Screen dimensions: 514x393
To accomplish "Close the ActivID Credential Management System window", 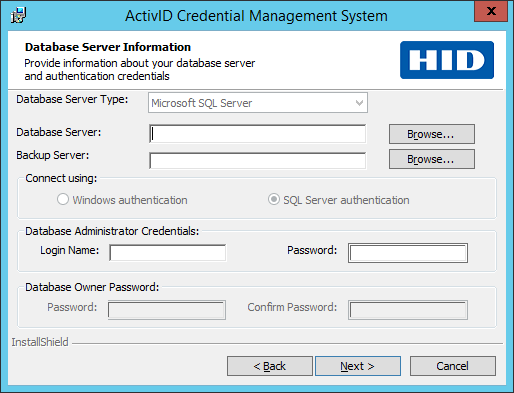I will [x=491, y=11].
